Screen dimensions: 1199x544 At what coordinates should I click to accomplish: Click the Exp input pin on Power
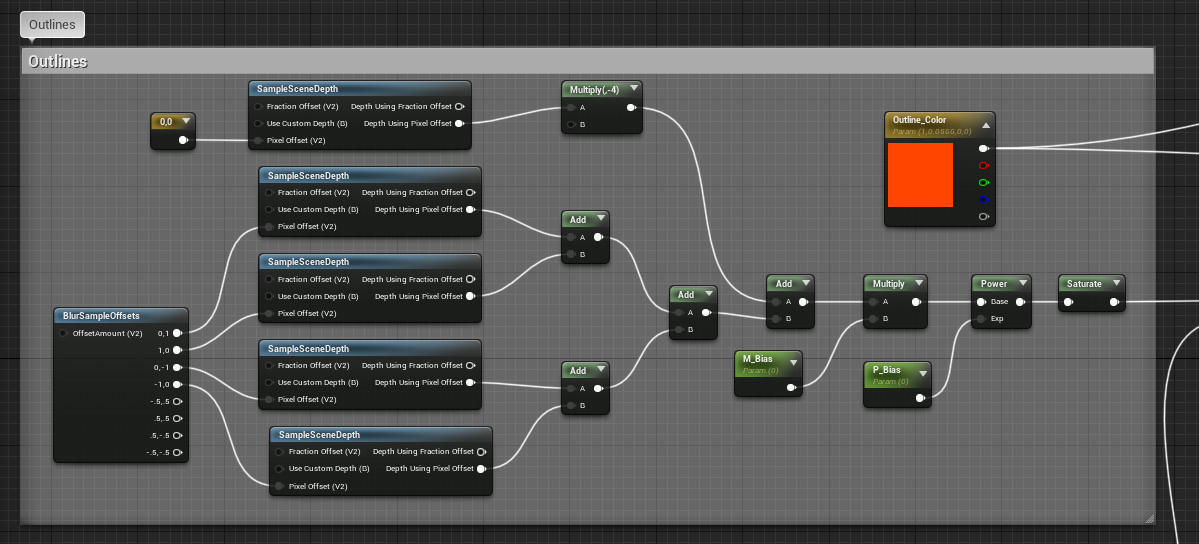[x=981, y=318]
